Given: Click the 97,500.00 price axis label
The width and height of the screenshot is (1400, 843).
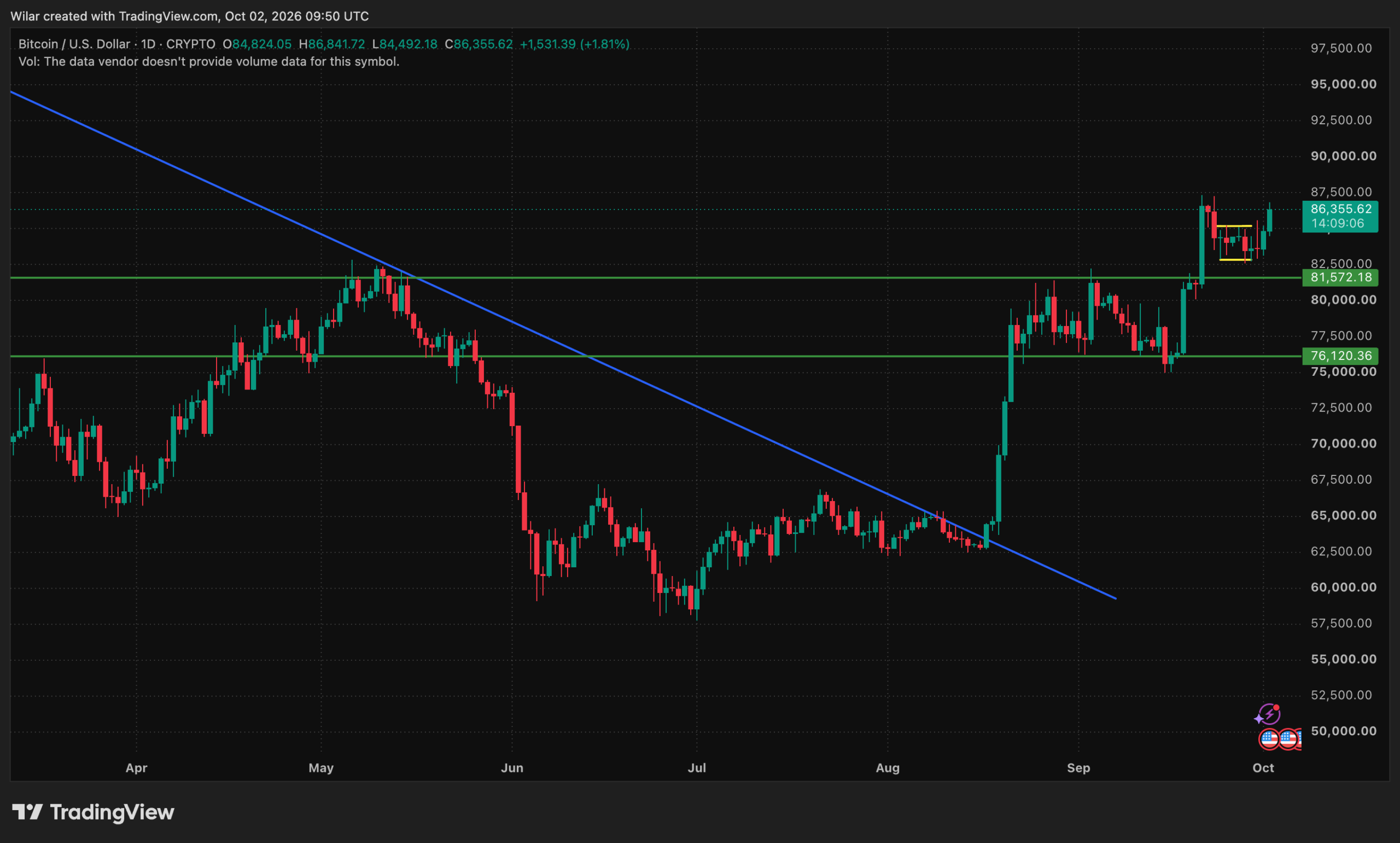Looking at the screenshot, I should pyautogui.click(x=1341, y=48).
